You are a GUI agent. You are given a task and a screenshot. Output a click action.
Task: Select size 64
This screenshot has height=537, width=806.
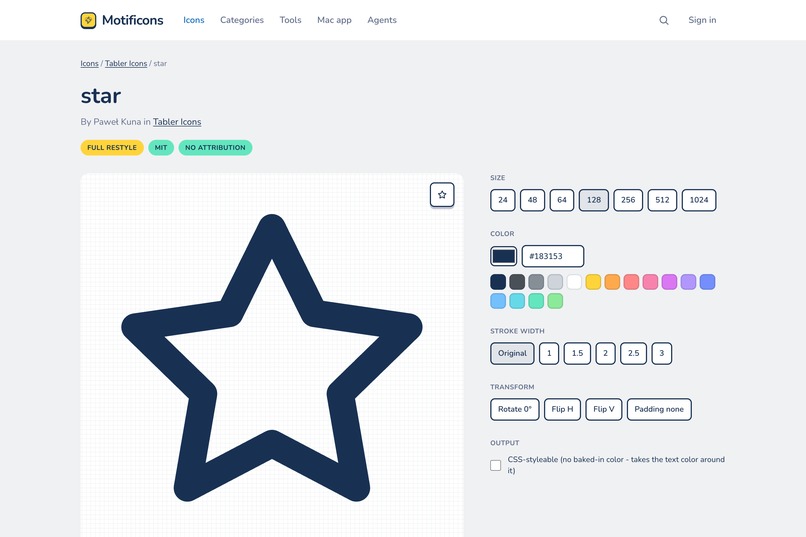[562, 200]
